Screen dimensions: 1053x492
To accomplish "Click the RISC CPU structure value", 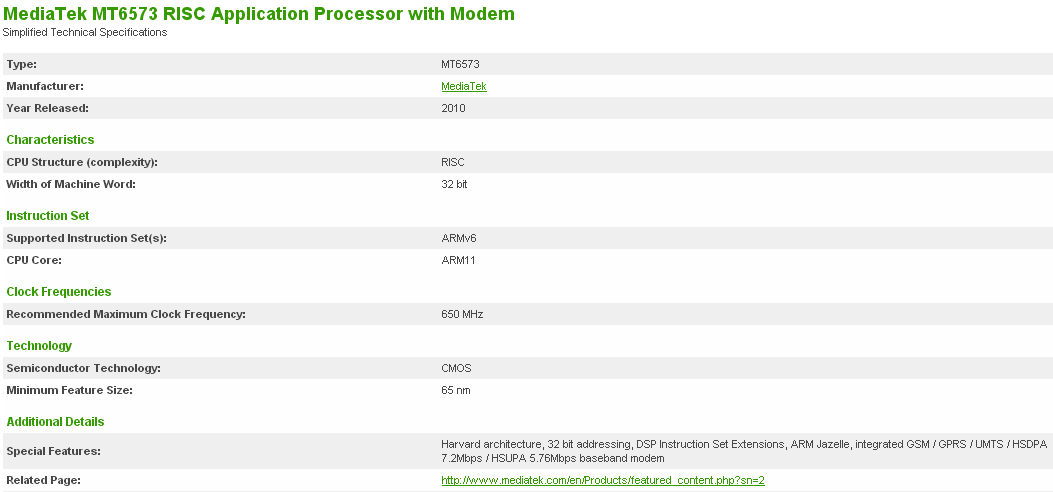I will (453, 162).
